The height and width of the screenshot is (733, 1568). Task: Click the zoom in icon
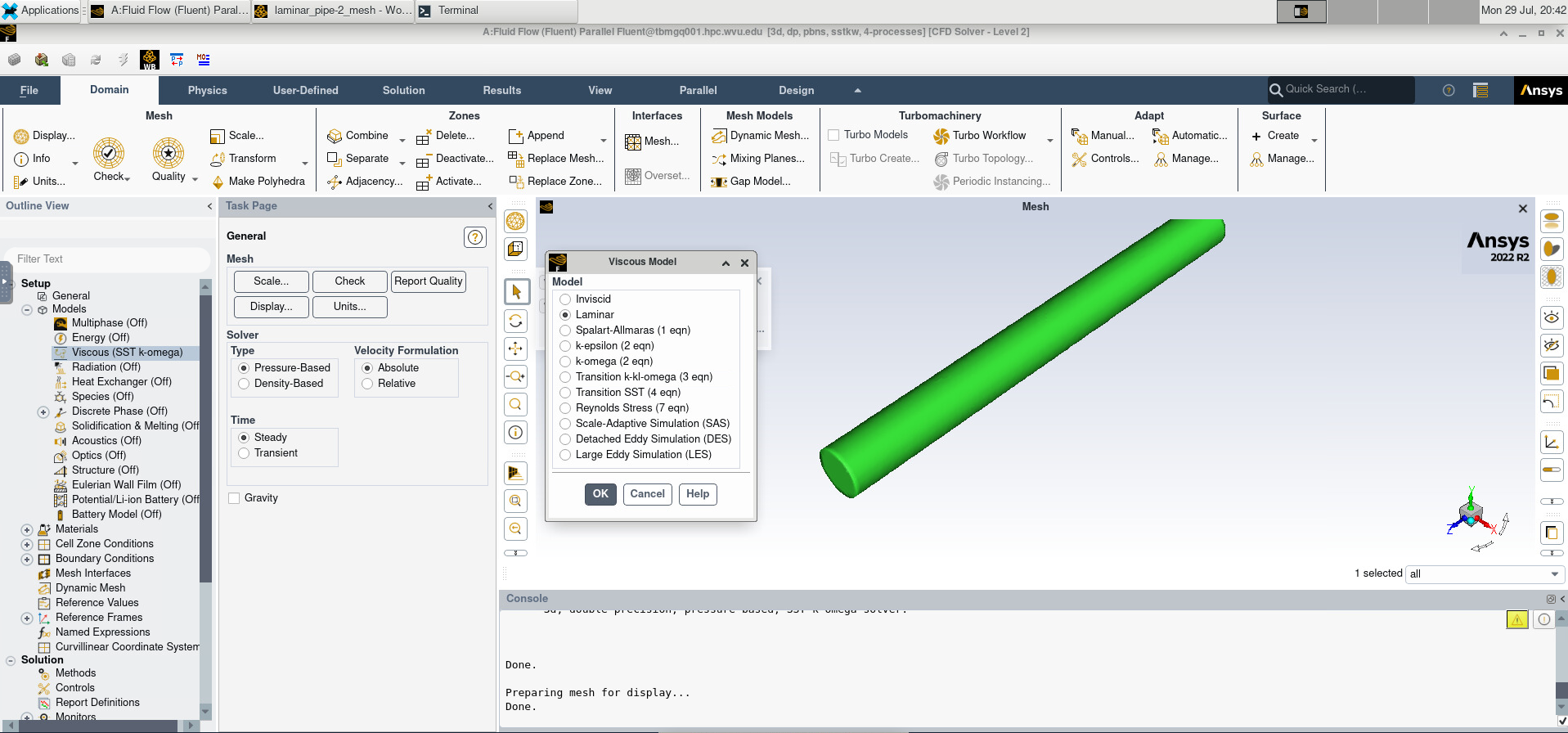(516, 501)
